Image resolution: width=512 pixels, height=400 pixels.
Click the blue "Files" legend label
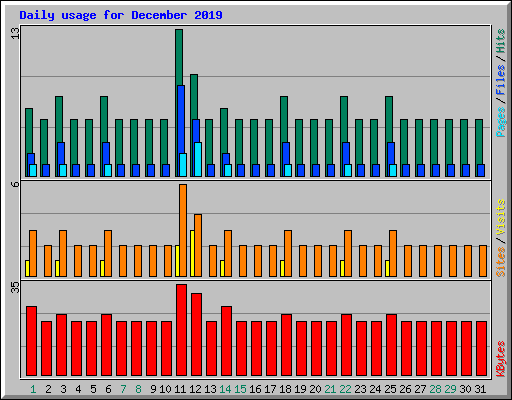click(x=500, y=80)
